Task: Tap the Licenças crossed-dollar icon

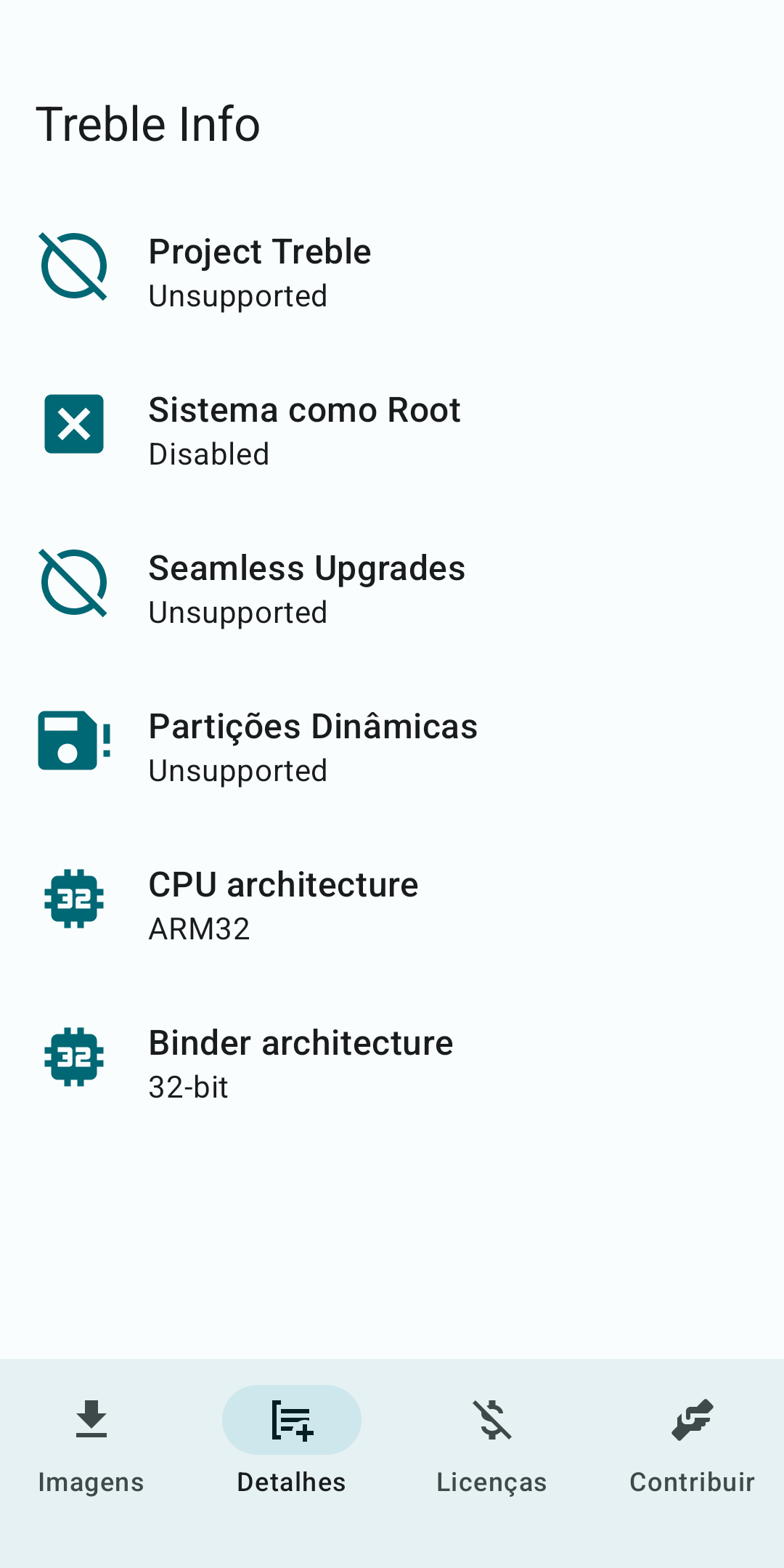Action: click(492, 1420)
